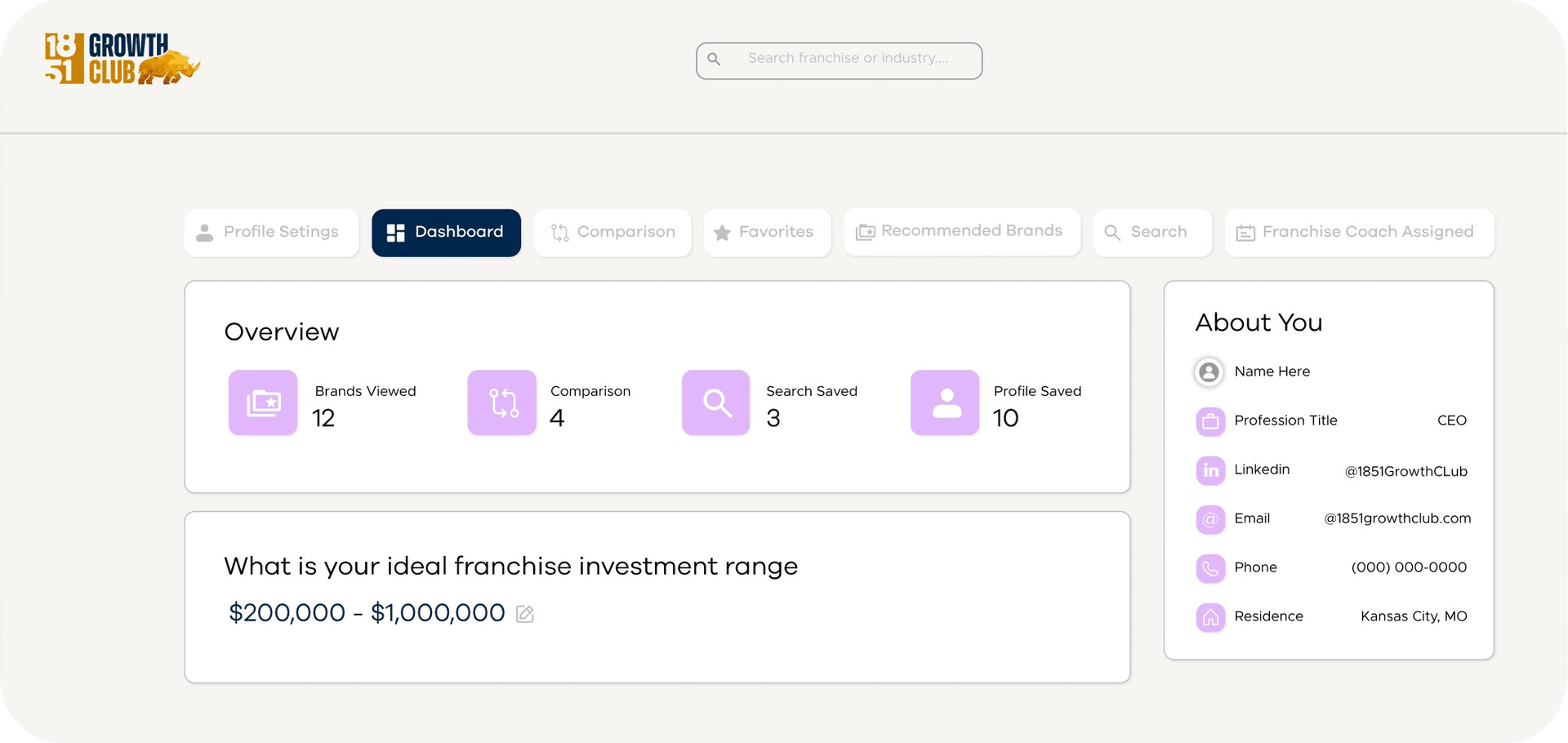This screenshot has width=1568, height=743.
Task: Select the Comparison navigation option
Action: point(612,233)
